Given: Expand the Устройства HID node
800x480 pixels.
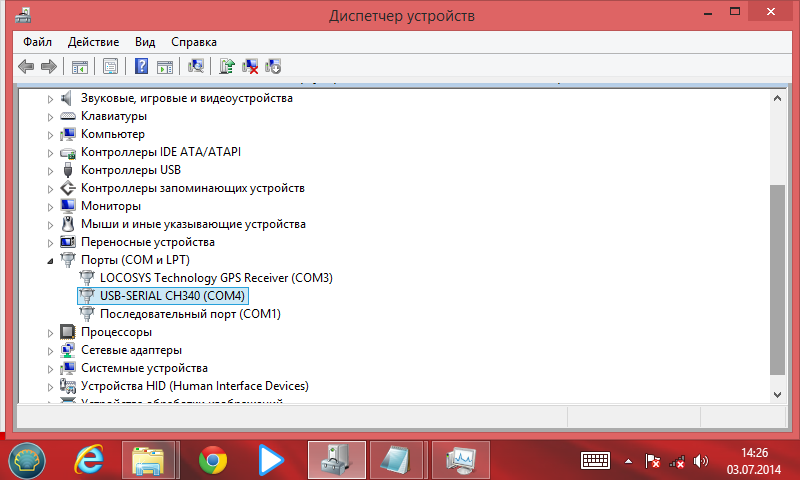Looking at the screenshot, I should click(50, 387).
